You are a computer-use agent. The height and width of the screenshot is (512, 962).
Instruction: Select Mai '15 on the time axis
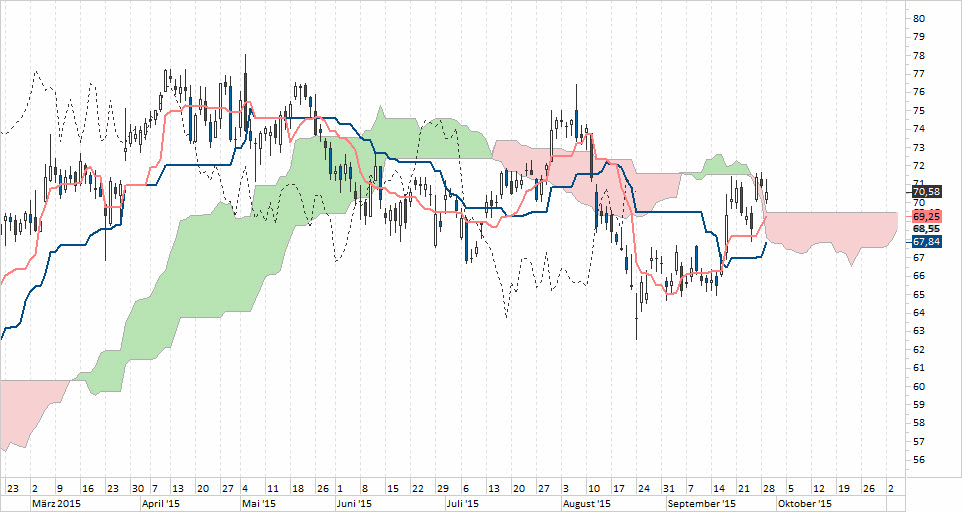(x=258, y=503)
